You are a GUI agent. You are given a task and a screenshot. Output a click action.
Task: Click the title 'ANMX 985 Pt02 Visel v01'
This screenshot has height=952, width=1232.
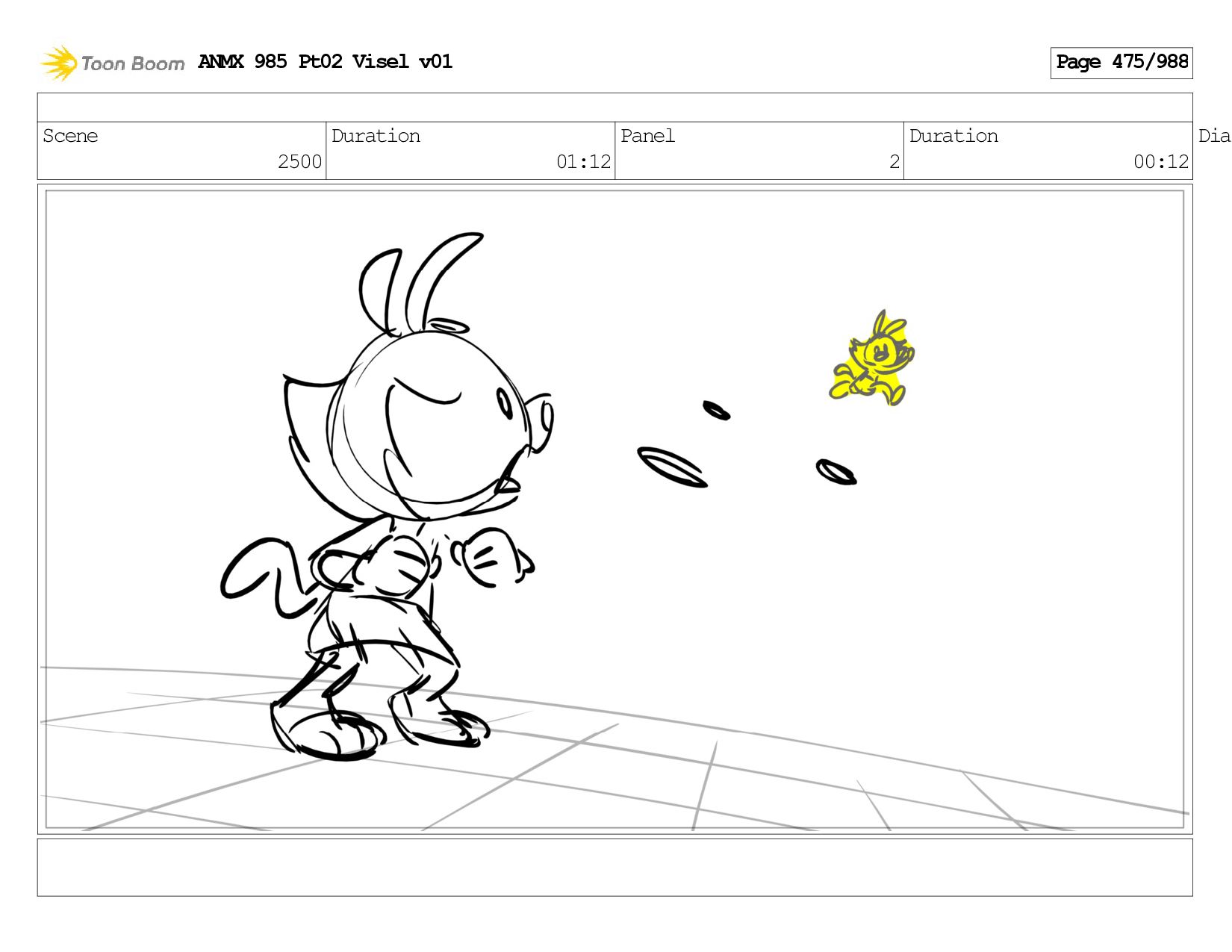click(325, 61)
